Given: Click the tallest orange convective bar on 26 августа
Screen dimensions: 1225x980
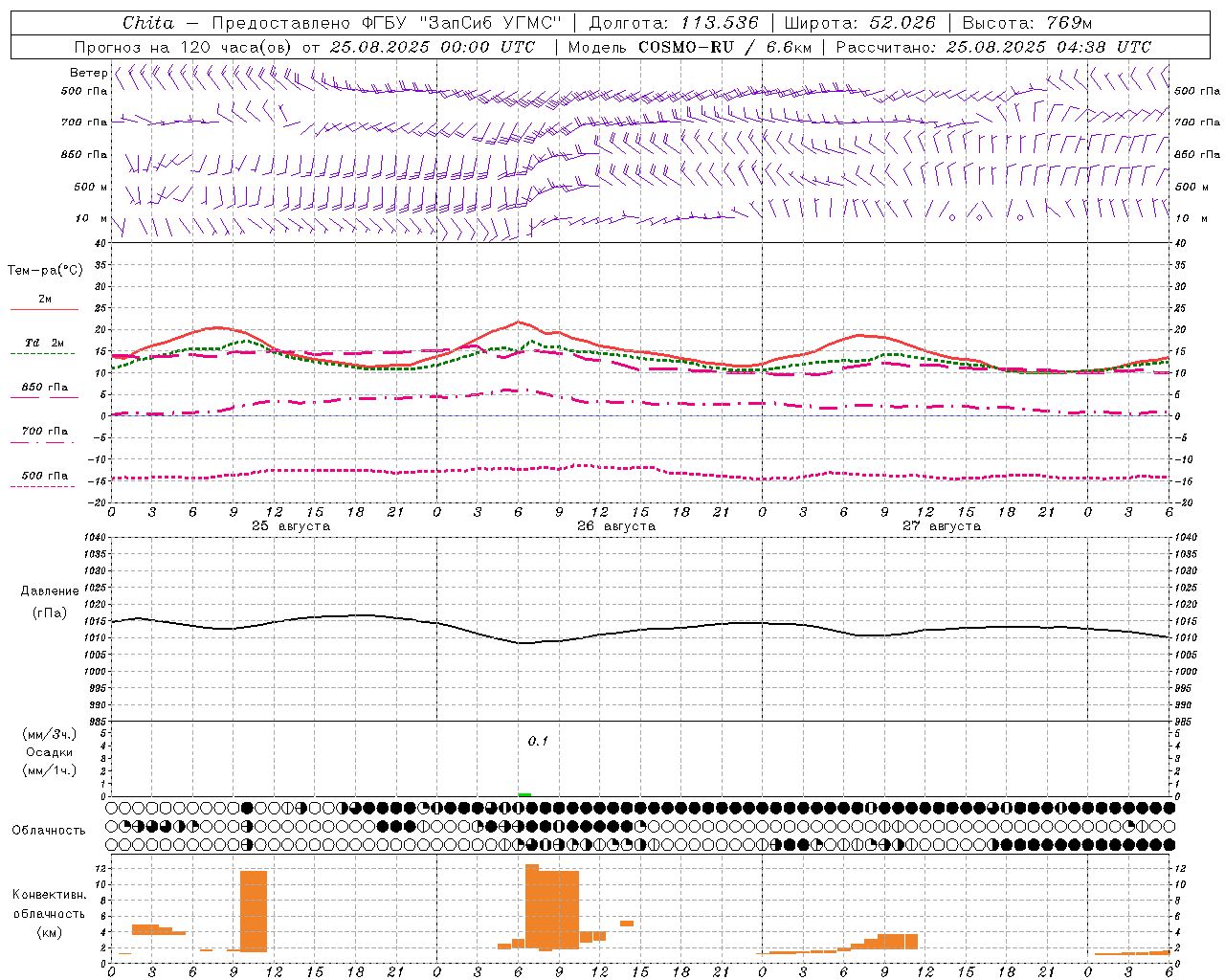Looking at the screenshot, I should pos(532,905).
